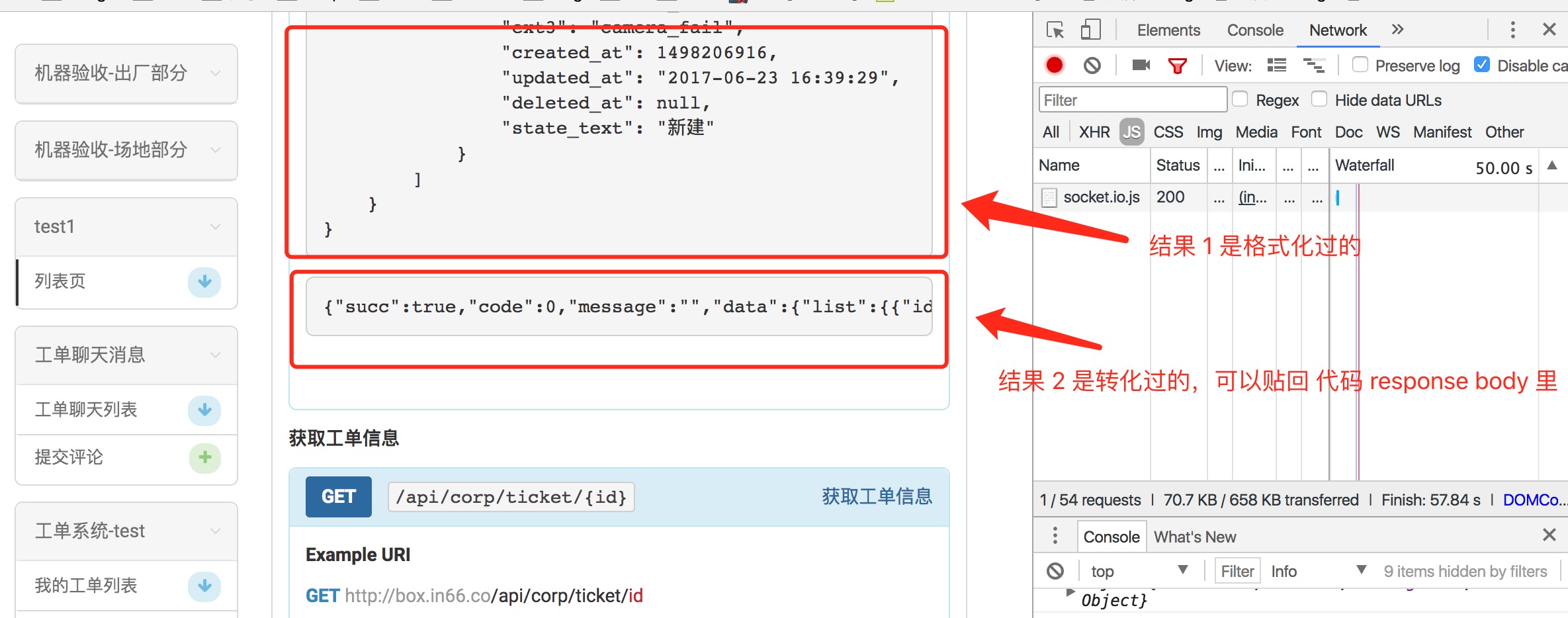The height and width of the screenshot is (618, 1568).
Task: Switch to the Console tab in DevTools
Action: 1255,30
